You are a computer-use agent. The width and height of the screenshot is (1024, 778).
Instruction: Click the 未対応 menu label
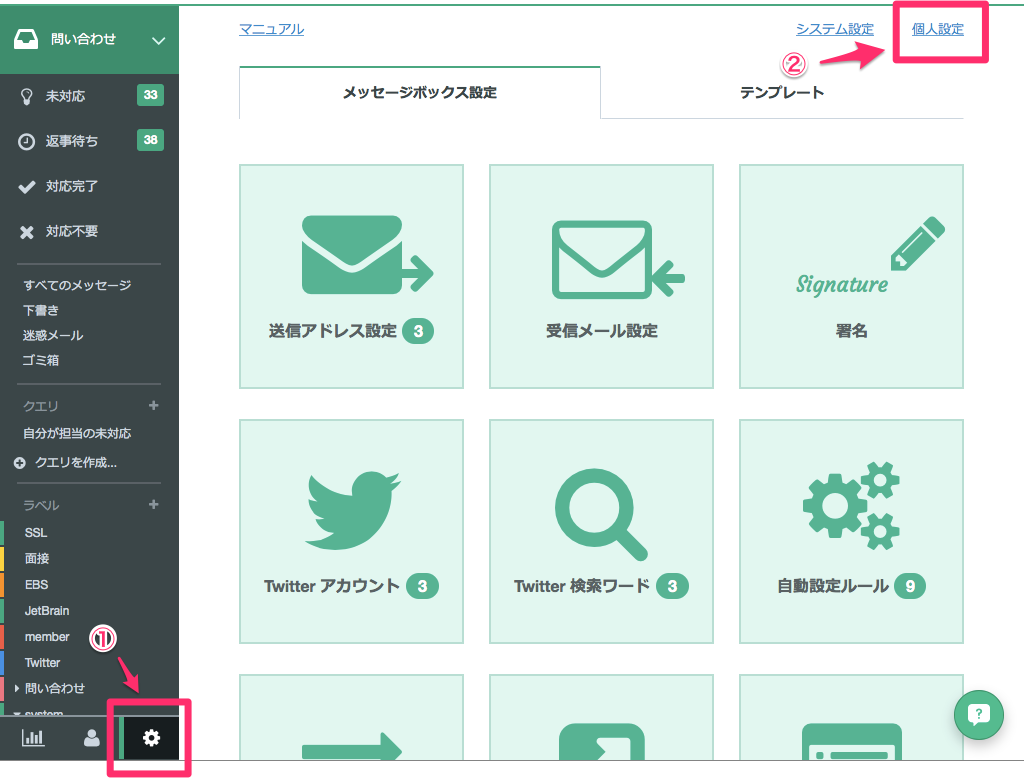tap(65, 96)
